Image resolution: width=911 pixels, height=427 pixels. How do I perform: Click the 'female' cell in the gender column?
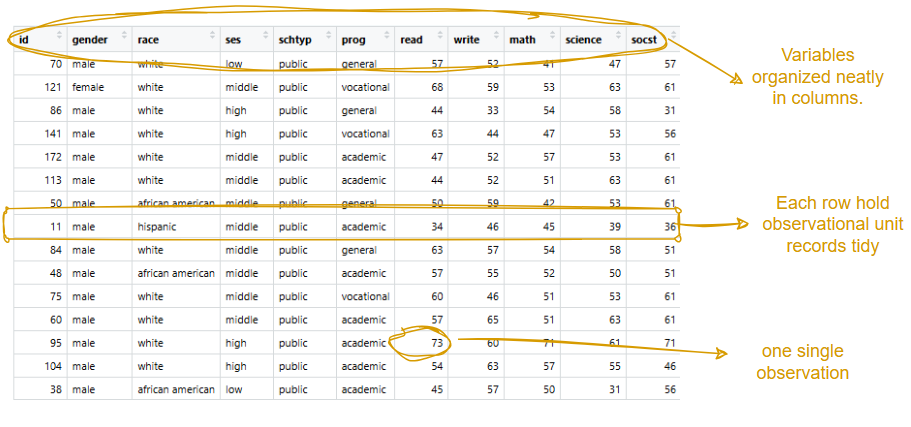[x=89, y=87]
